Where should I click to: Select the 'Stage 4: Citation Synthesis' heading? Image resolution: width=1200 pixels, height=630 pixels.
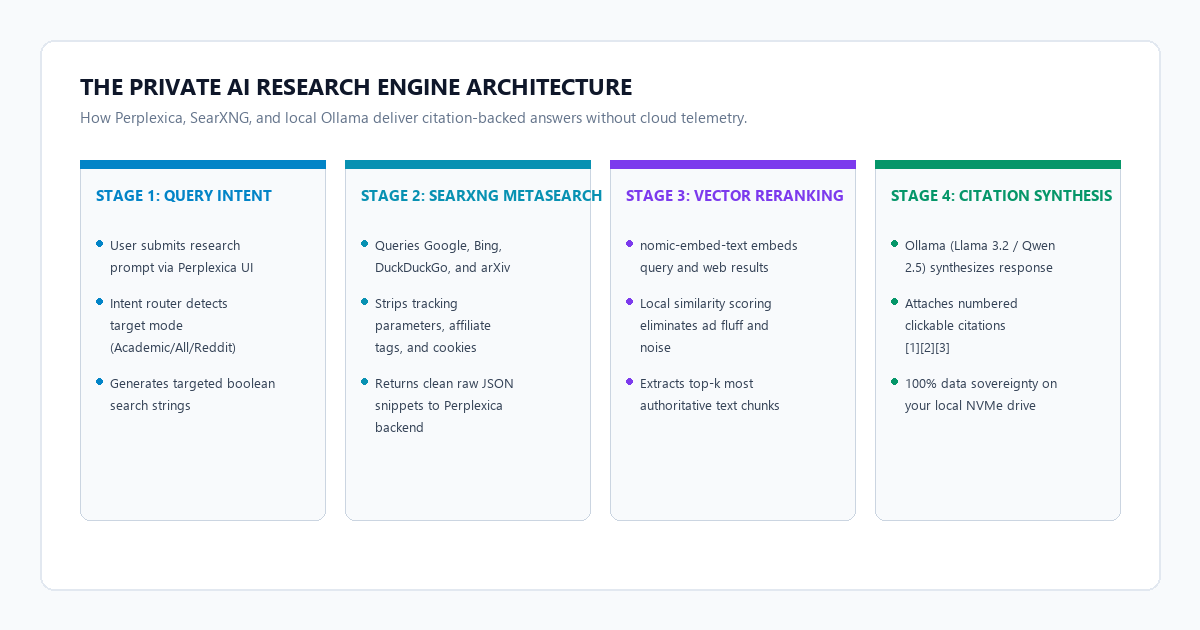coord(1001,196)
